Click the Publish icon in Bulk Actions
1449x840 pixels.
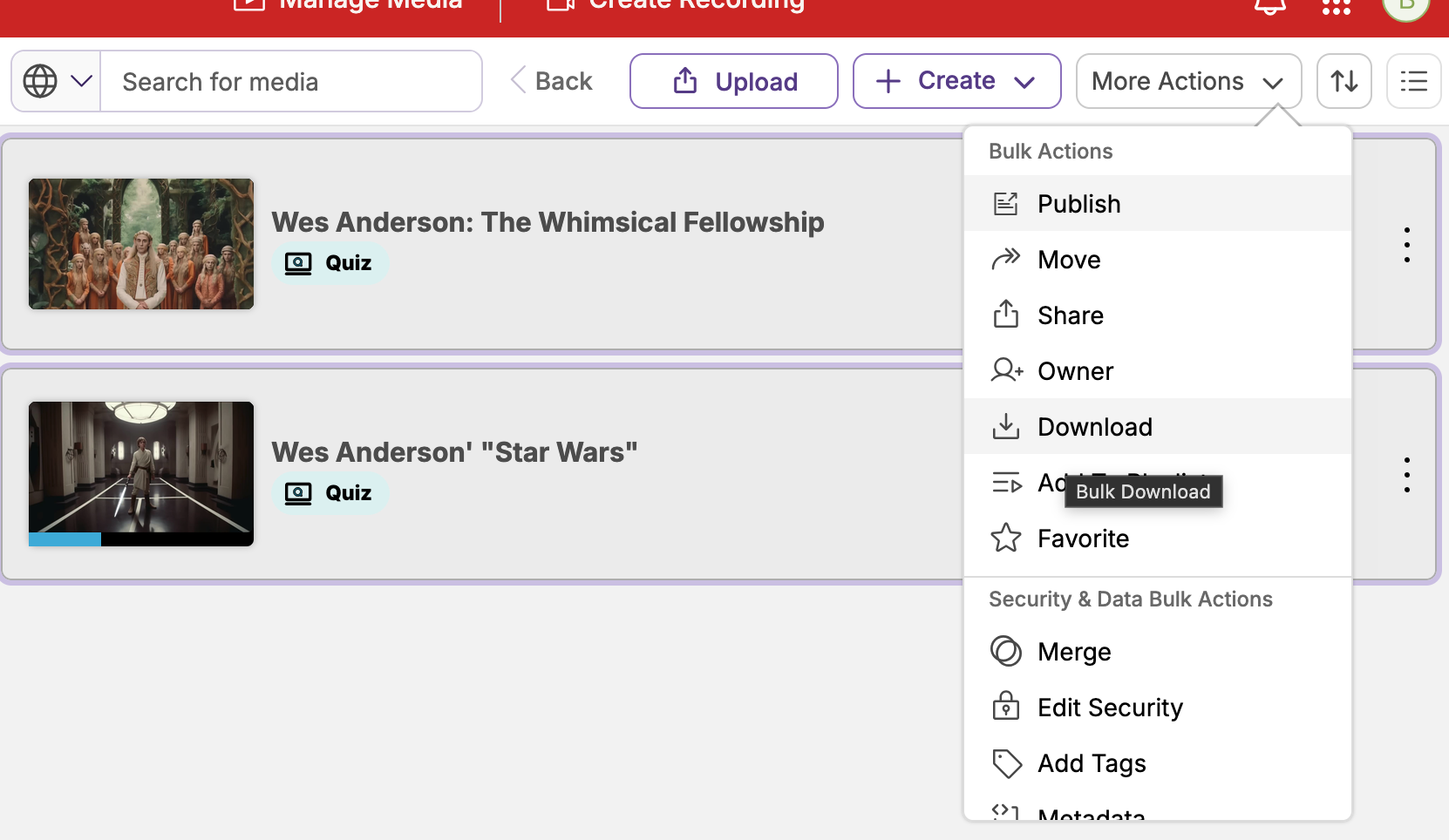coord(1006,204)
